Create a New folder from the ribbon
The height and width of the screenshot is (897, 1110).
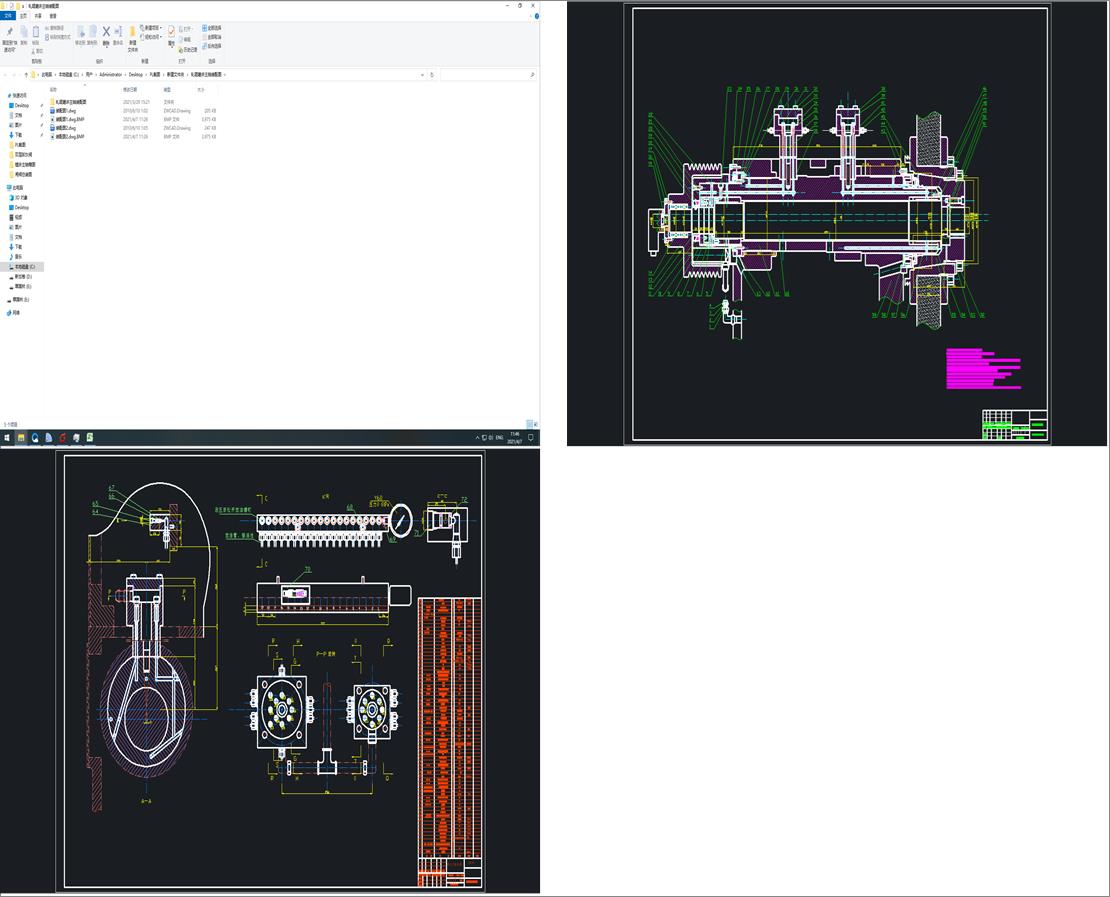click(132, 39)
